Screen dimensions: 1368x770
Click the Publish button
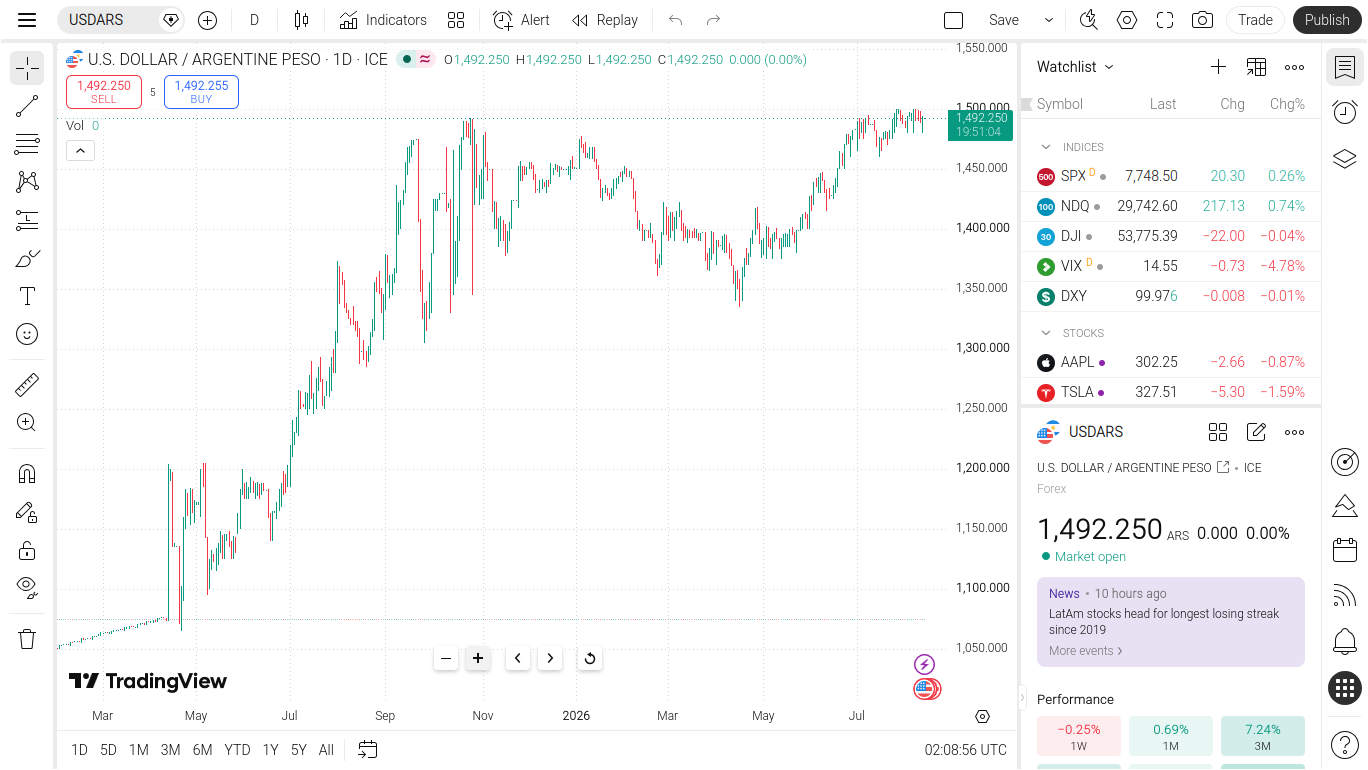[x=1327, y=20]
